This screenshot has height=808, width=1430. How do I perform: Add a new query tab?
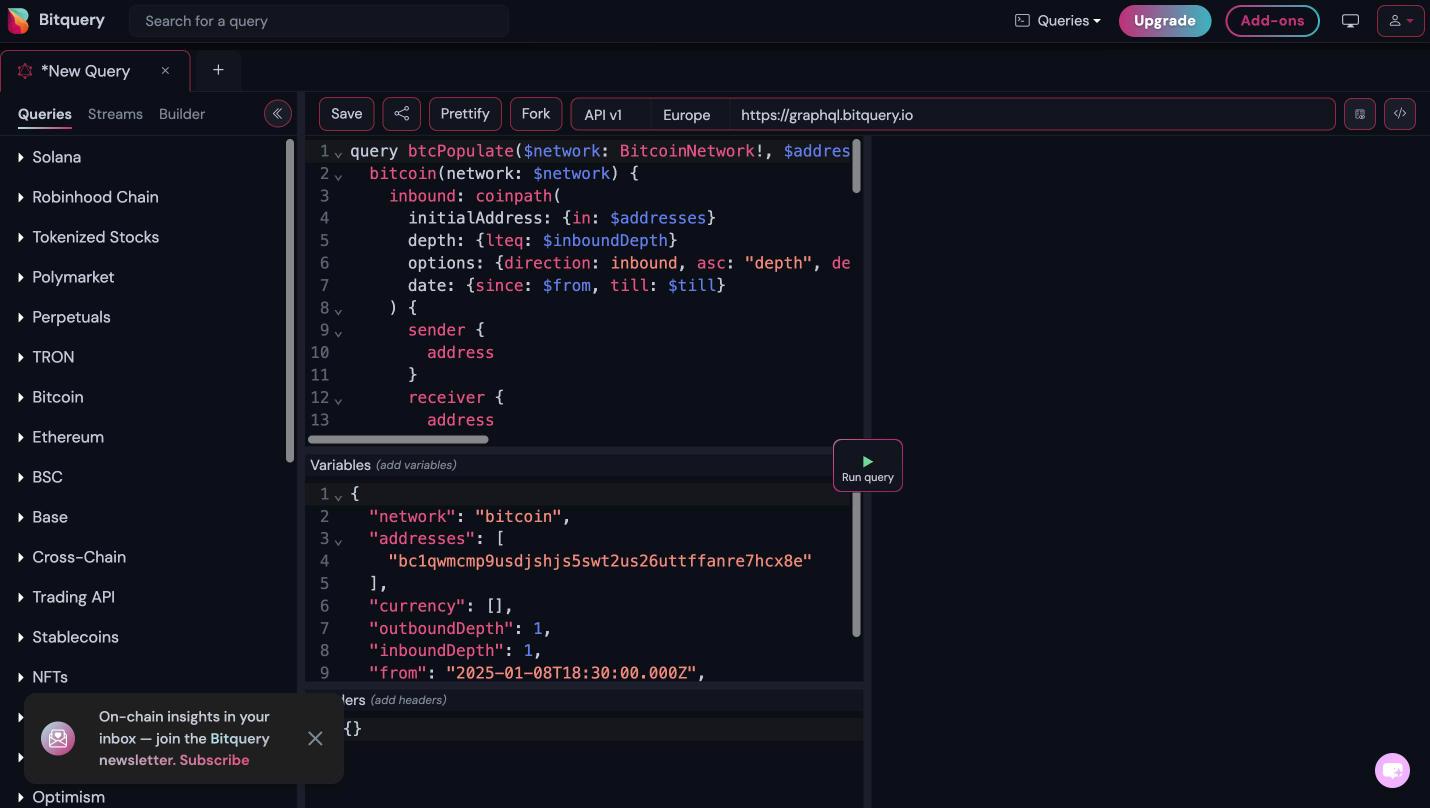point(218,70)
